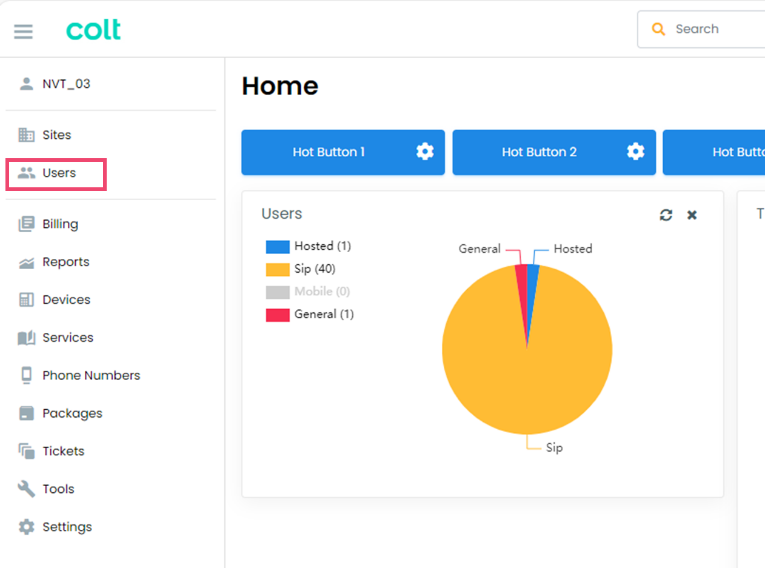Click the Settings gear icon in sidebar

click(26, 527)
